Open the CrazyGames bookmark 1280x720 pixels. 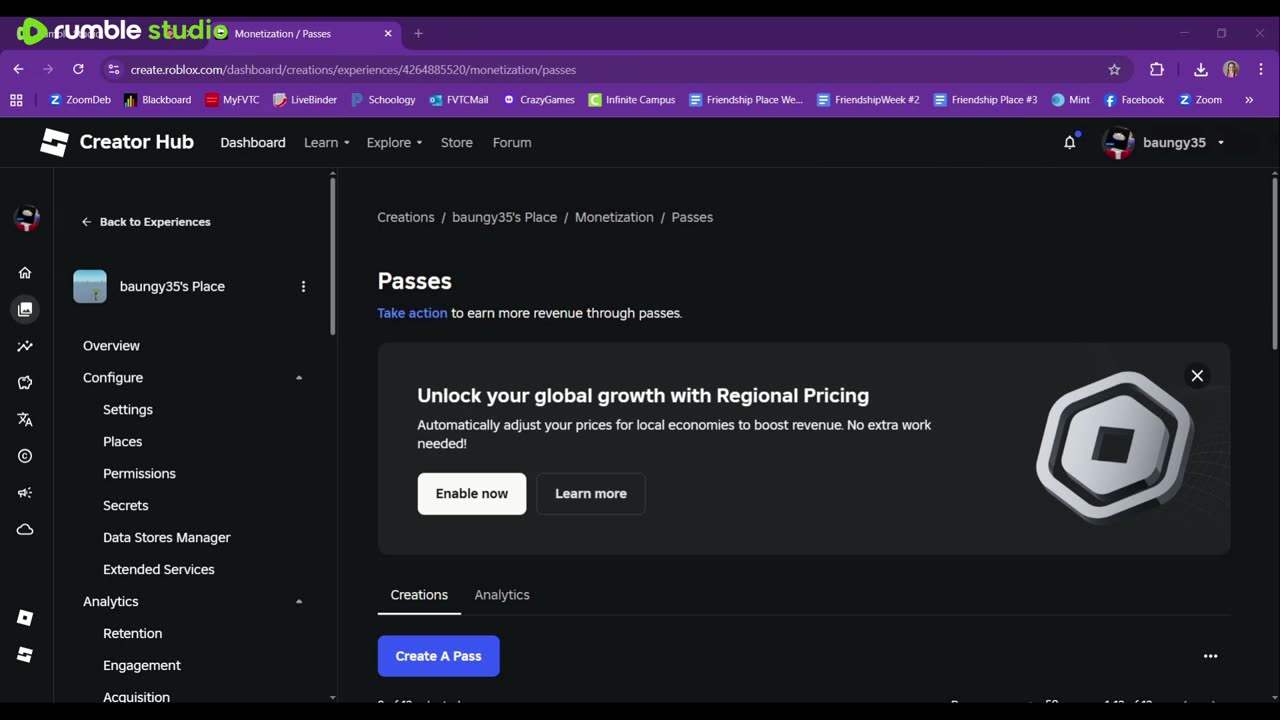pos(539,100)
